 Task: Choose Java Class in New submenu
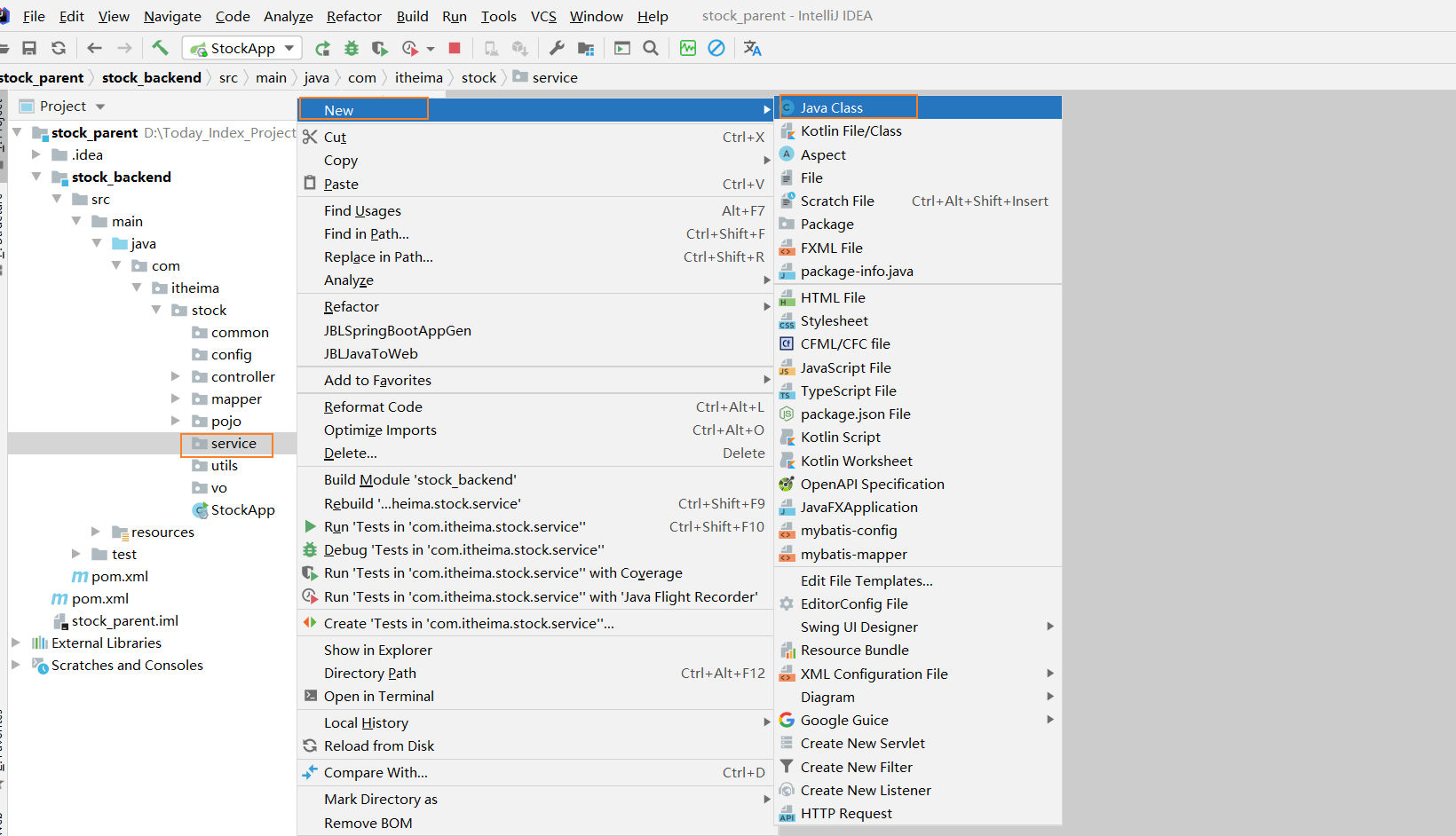click(x=919, y=107)
